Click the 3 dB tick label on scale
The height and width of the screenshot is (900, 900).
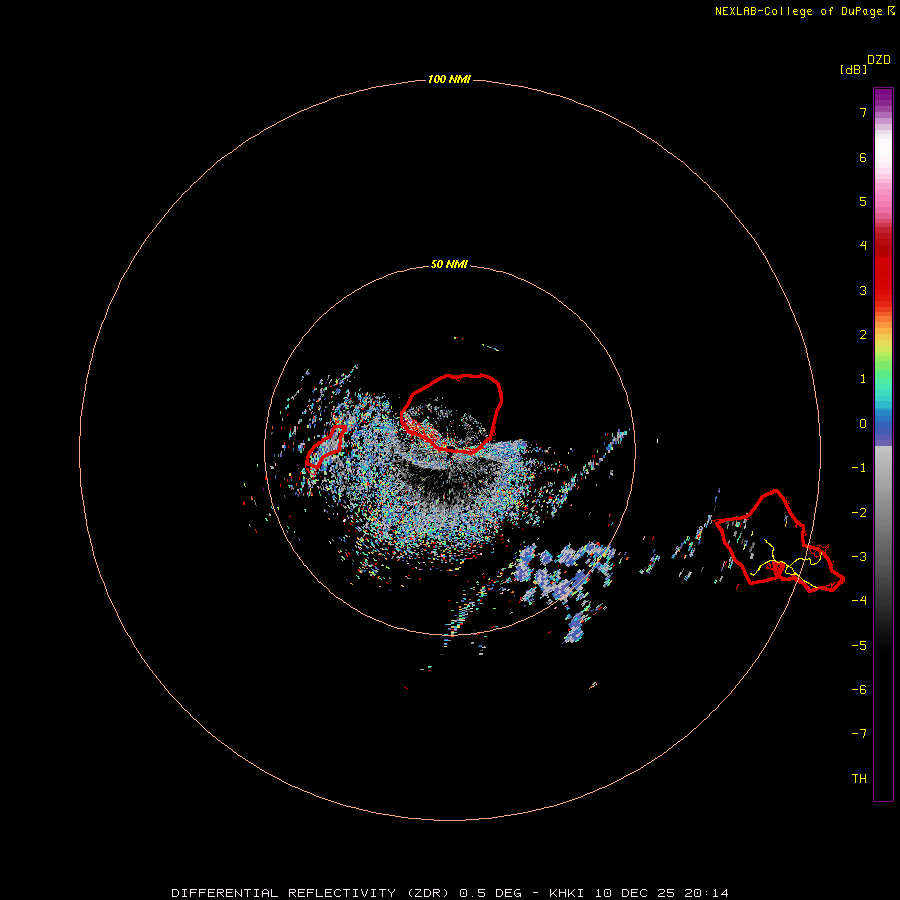[x=863, y=290]
